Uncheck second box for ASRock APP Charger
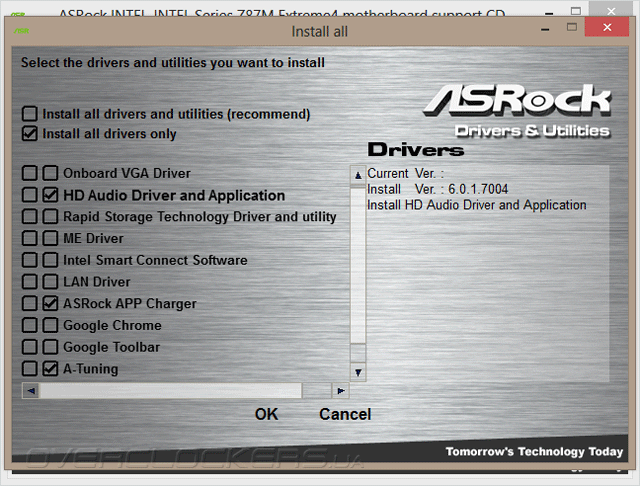The height and width of the screenshot is (486, 640). pos(50,303)
